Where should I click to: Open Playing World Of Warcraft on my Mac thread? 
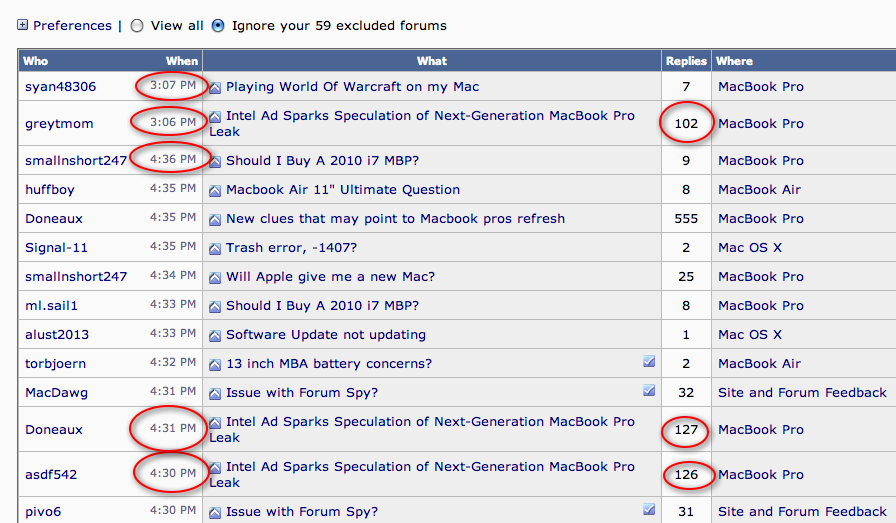coord(352,87)
